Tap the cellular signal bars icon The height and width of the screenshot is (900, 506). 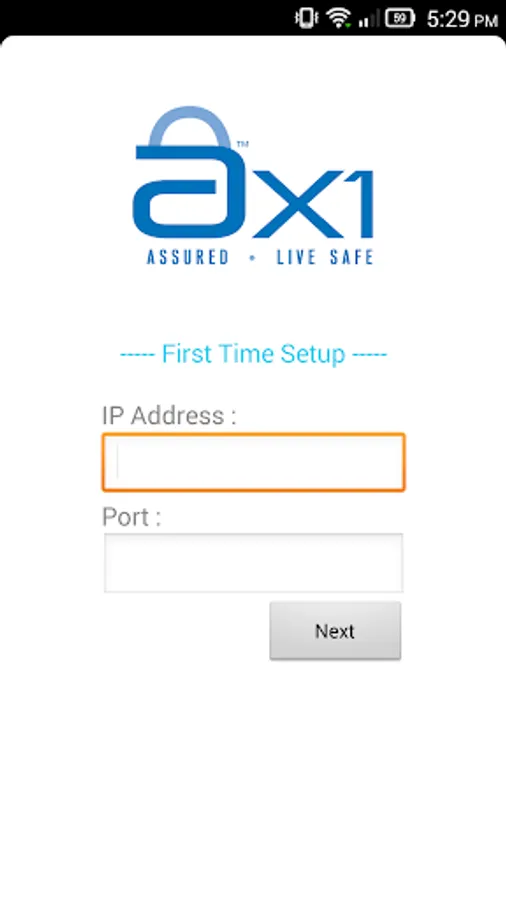pyautogui.click(x=369, y=19)
